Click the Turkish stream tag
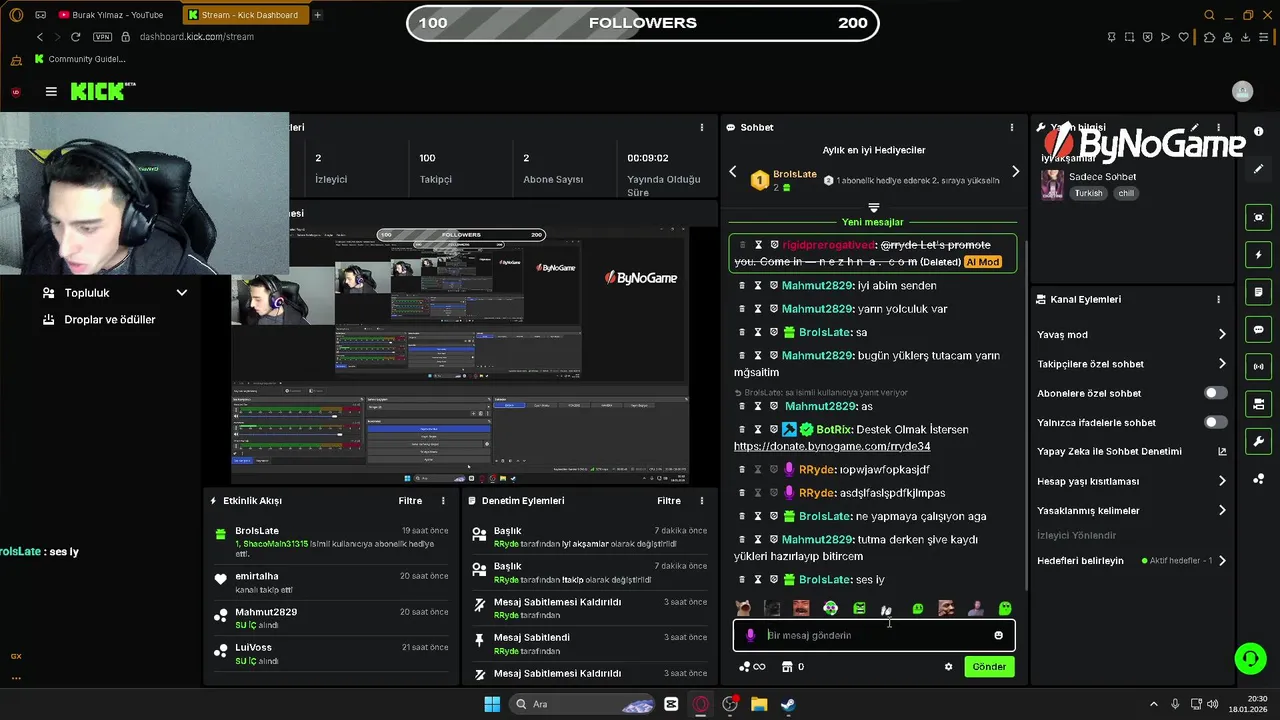 pos(1088,193)
